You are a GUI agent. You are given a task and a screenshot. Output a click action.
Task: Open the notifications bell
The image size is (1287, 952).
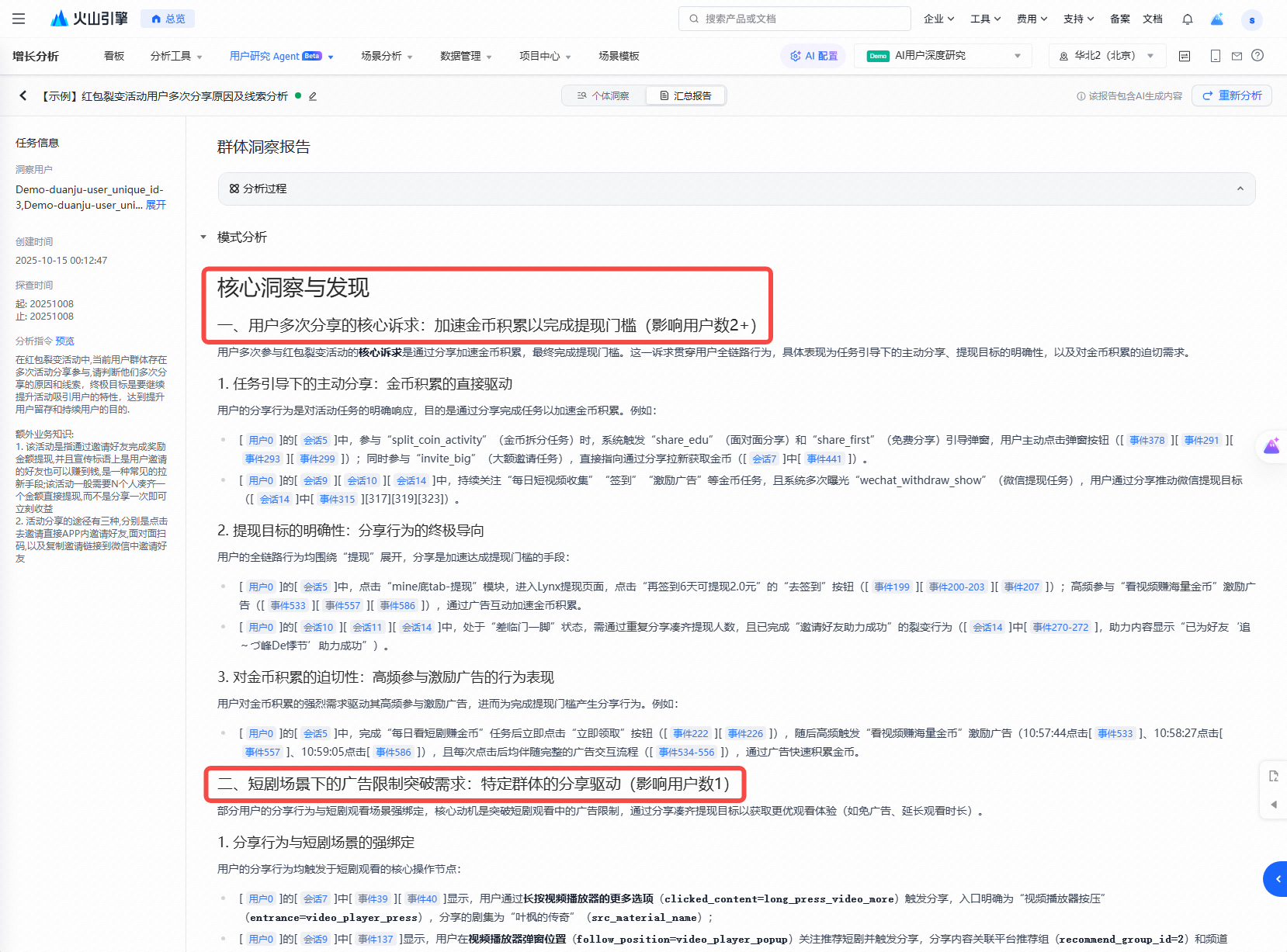click(x=1188, y=19)
